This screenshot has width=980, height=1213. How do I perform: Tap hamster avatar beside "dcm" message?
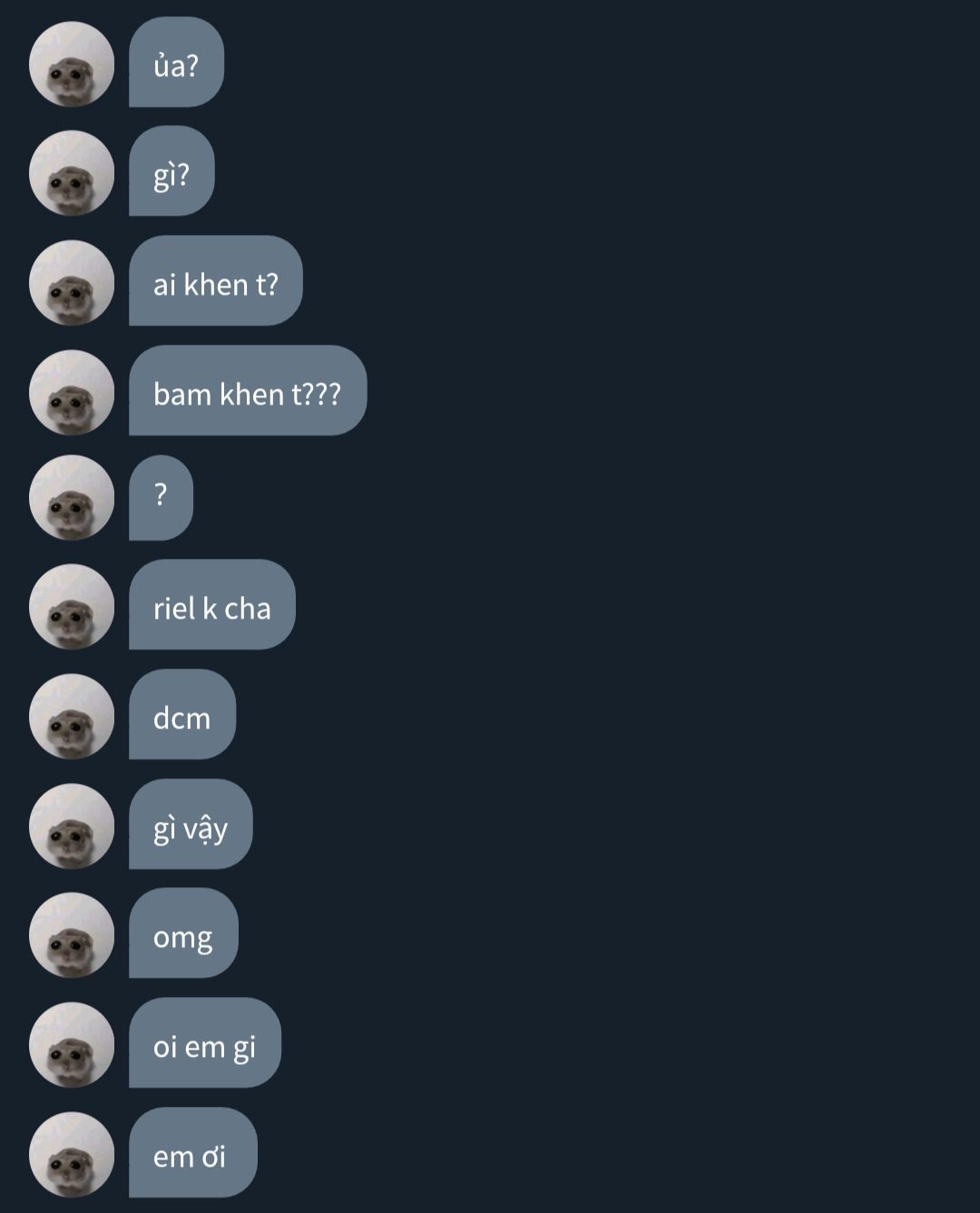(x=72, y=717)
